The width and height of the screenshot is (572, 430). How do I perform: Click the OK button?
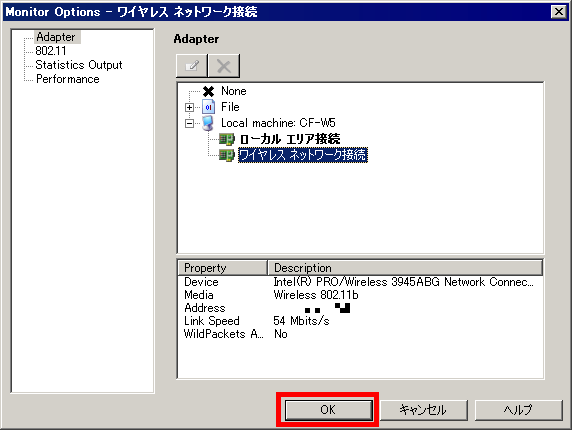[x=328, y=410]
